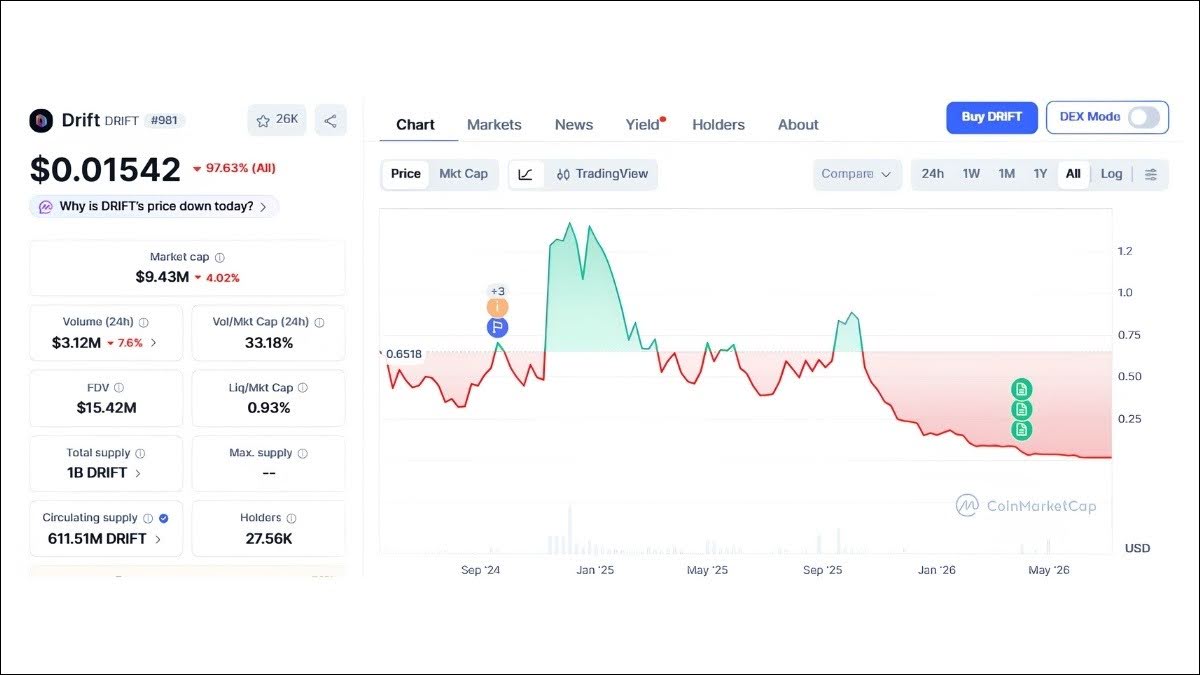Add Drift to watchlist with star icon
Image resolution: width=1200 pixels, height=675 pixels.
263,120
